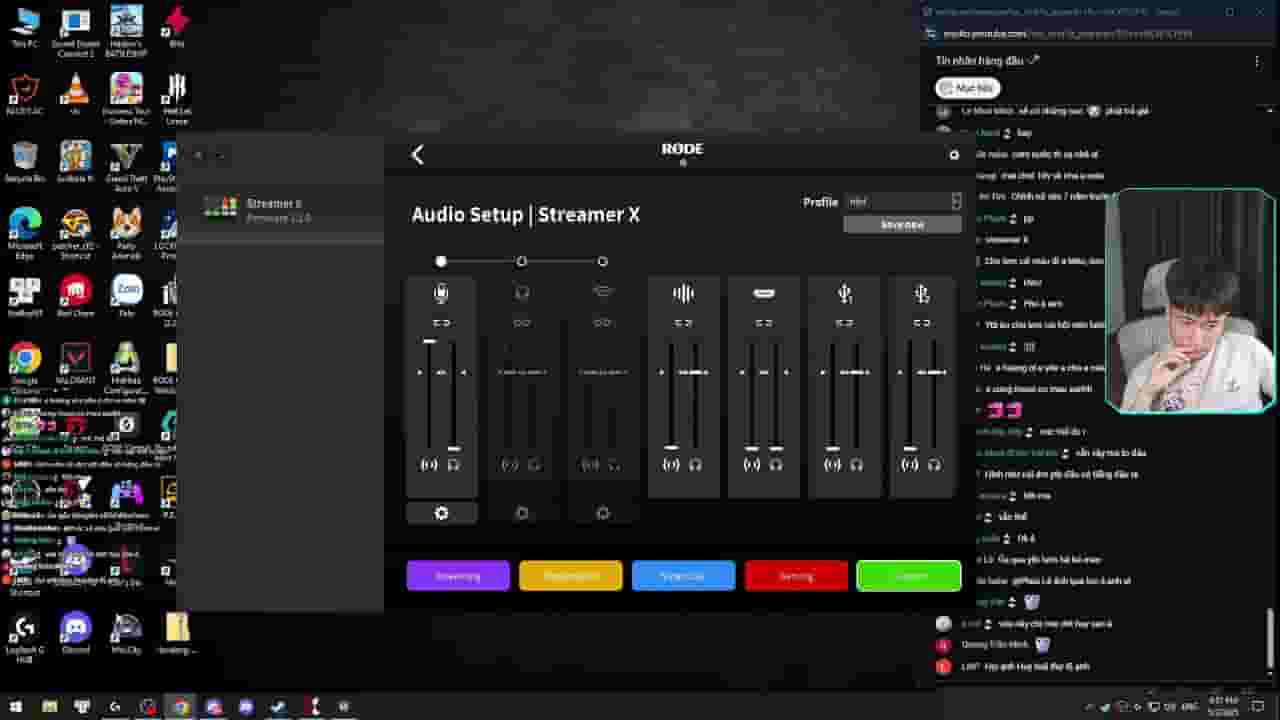Select the dimmed headphone channel icon
Image resolution: width=1280 pixels, height=720 pixels.
(522, 293)
